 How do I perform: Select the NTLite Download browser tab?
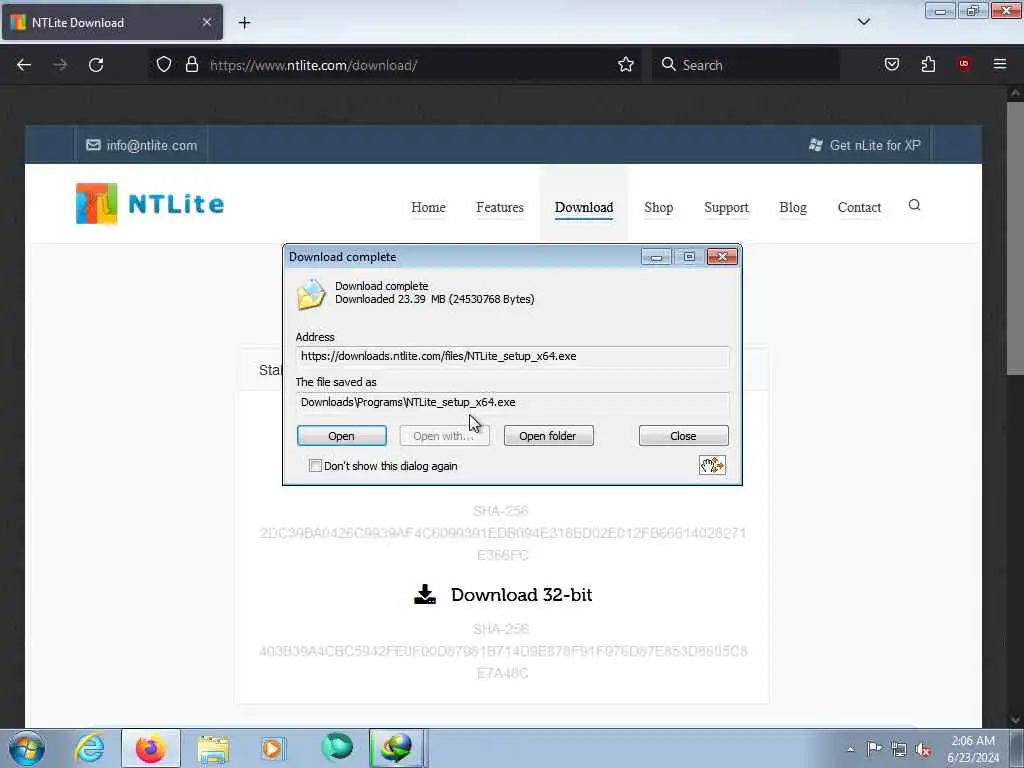pyautogui.click(x=112, y=22)
